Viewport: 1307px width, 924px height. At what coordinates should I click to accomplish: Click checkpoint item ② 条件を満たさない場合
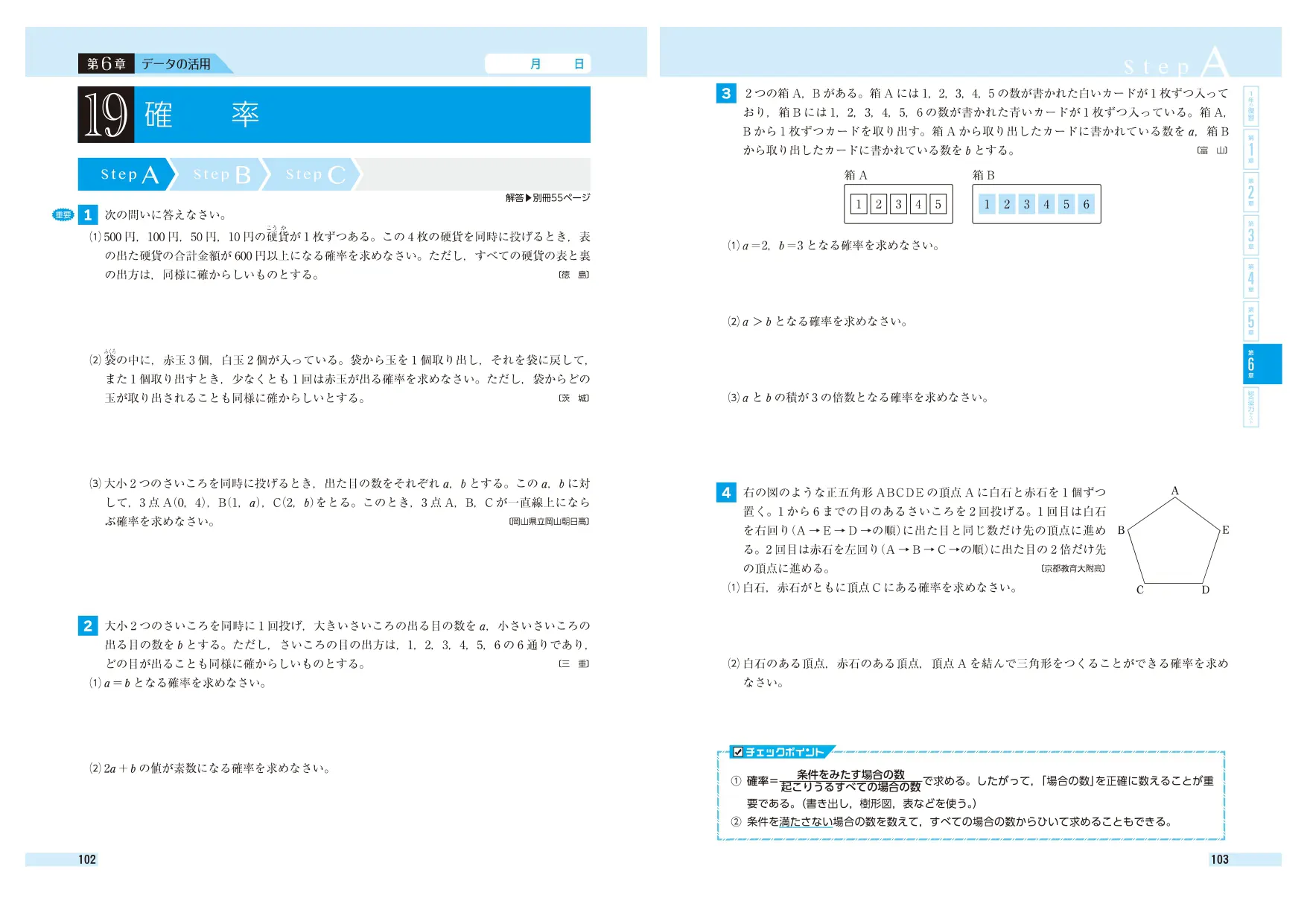(x=953, y=822)
